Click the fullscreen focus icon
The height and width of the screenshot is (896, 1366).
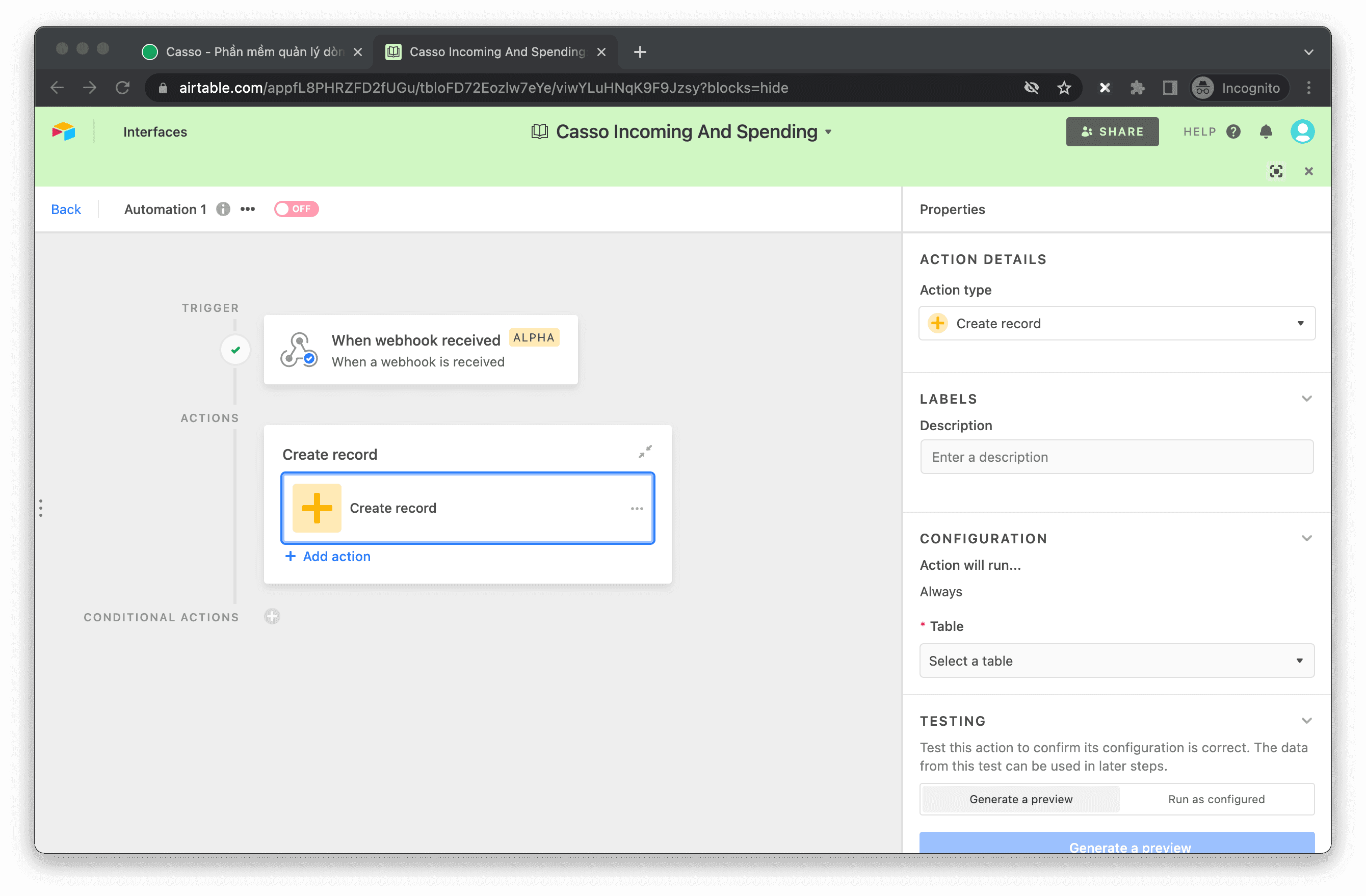[x=1275, y=172]
